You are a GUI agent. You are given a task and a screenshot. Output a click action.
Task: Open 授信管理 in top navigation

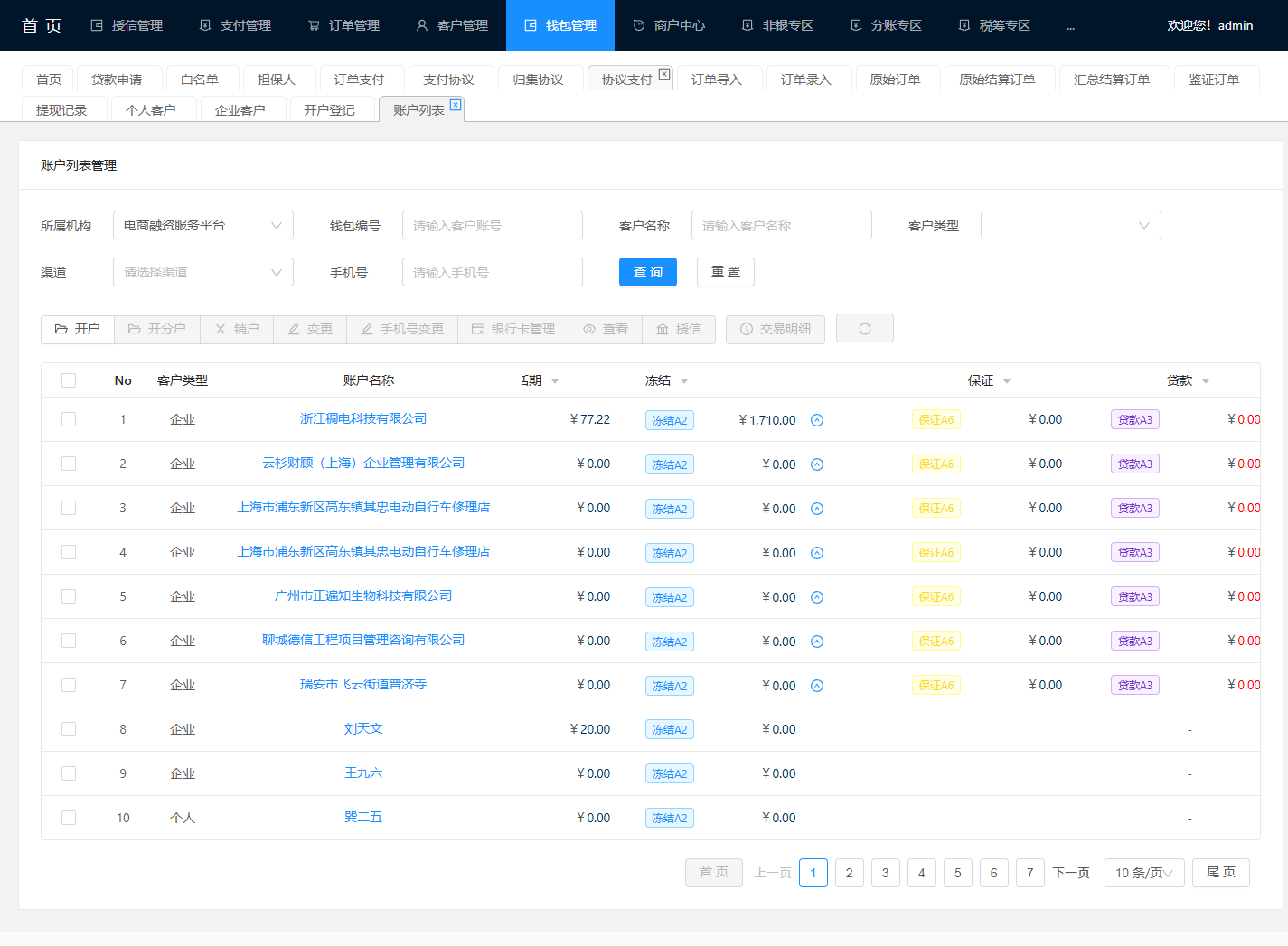[x=127, y=25]
